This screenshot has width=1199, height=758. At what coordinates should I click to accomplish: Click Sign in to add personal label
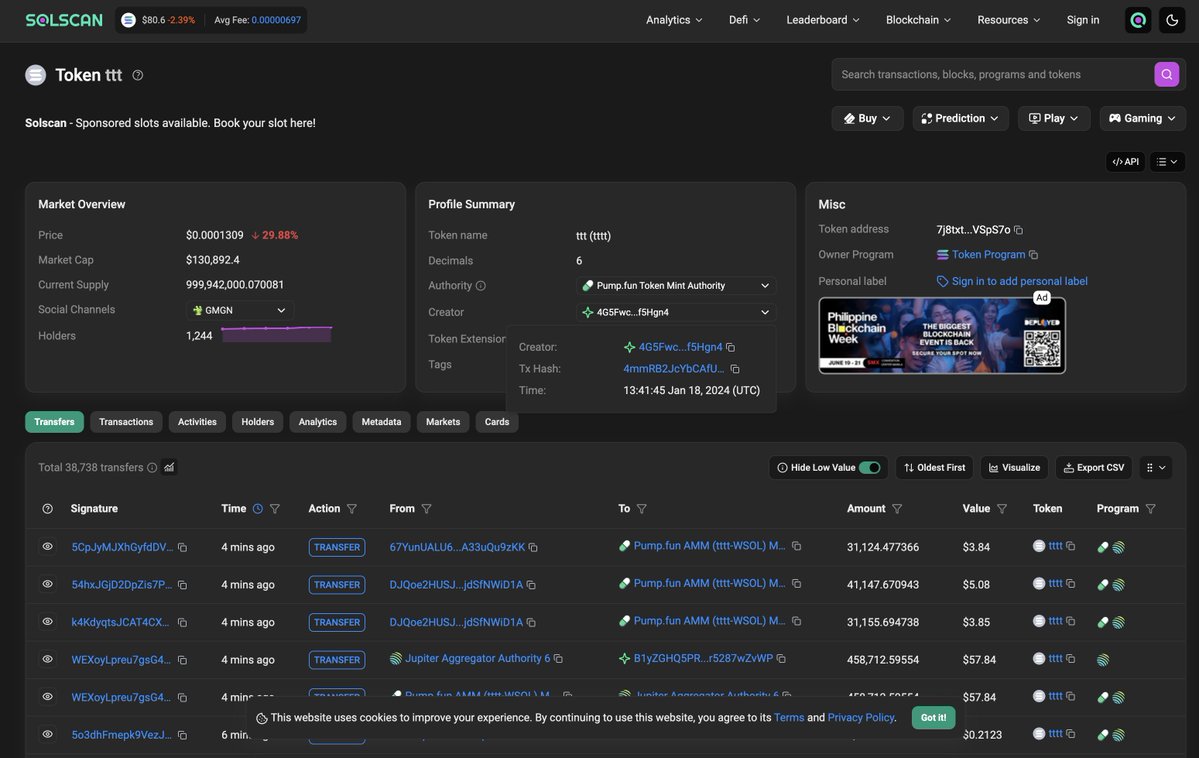tap(1019, 281)
